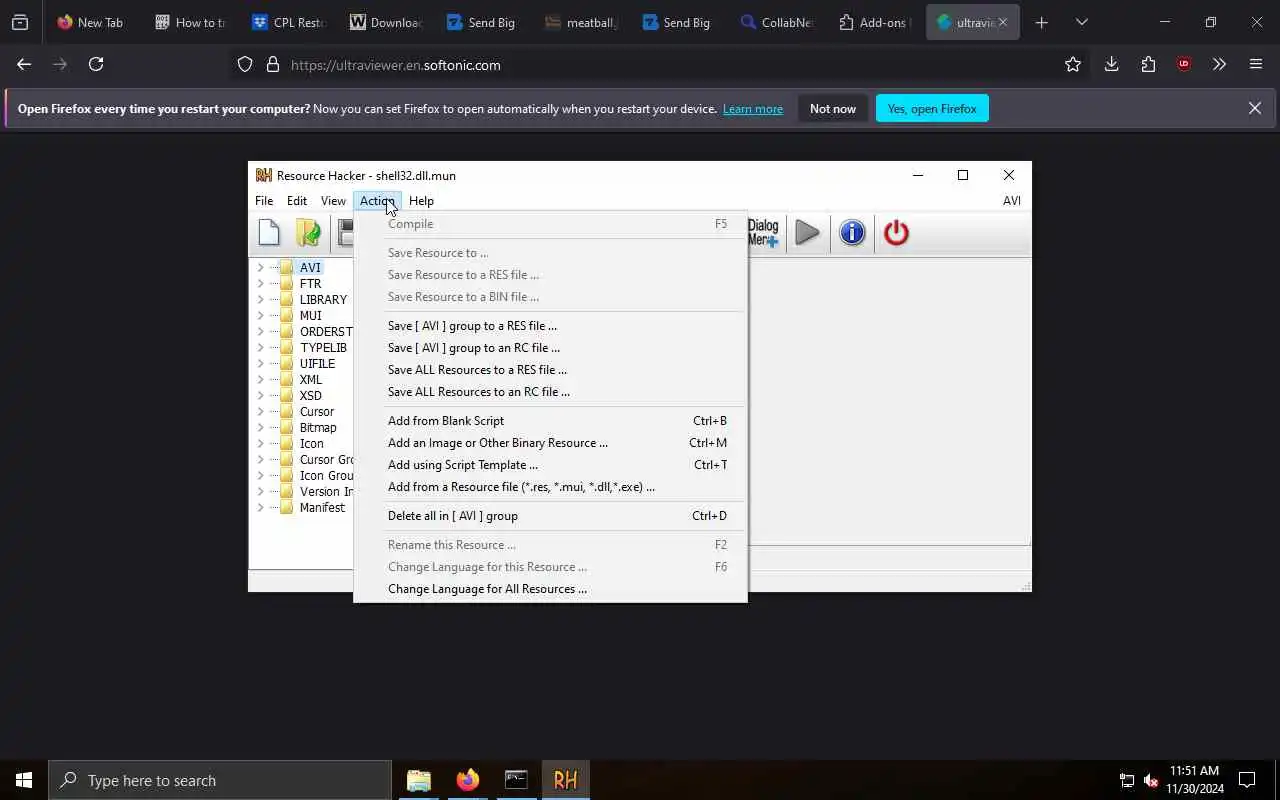Close the ultraviewer tab

pos(1003,22)
